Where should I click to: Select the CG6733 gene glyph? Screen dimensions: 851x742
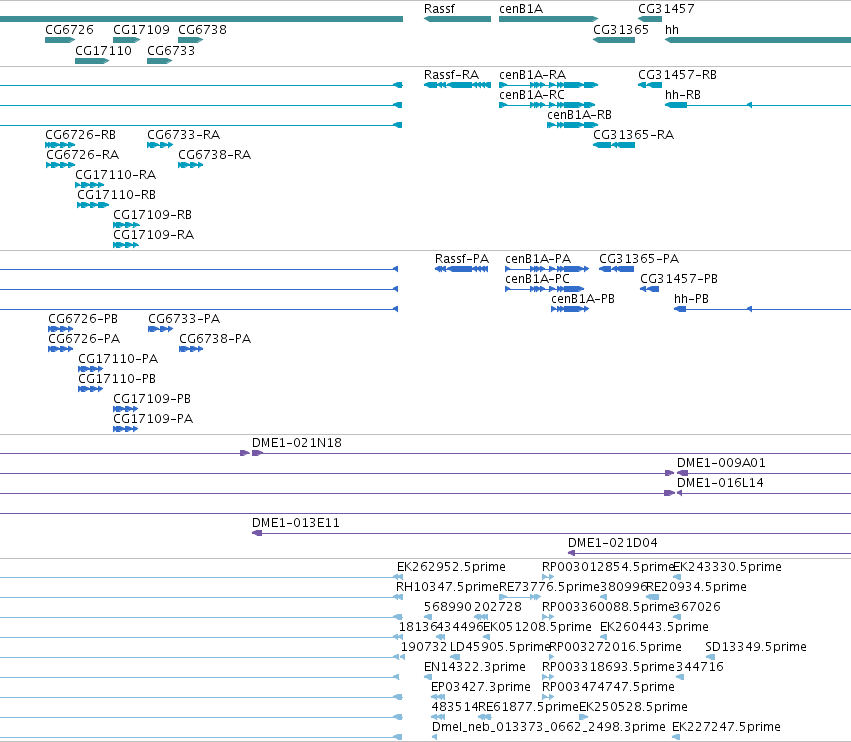coord(160,61)
